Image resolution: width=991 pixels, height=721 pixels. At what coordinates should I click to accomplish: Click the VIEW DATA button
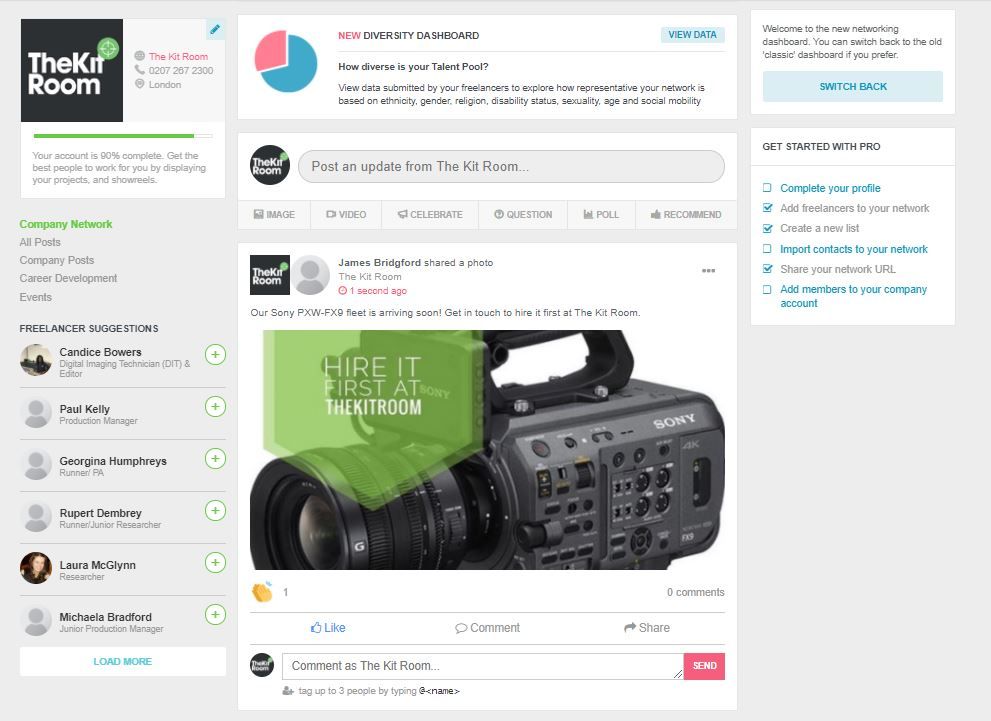tap(693, 35)
